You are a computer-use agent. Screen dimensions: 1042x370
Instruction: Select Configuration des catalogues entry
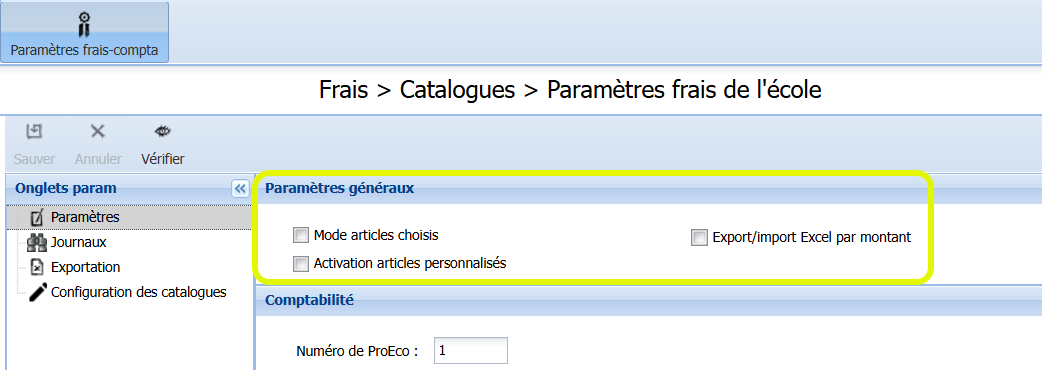coord(139,292)
